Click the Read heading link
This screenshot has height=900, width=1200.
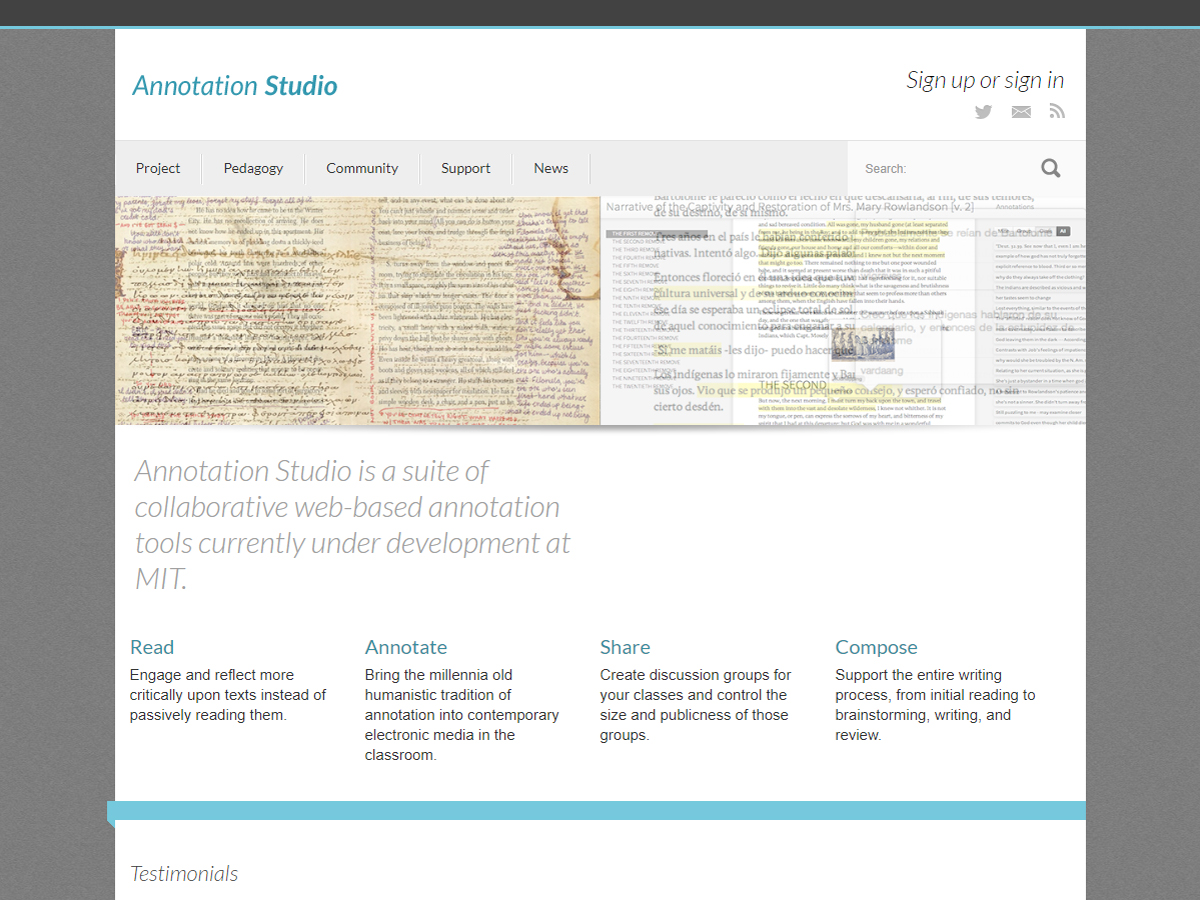click(x=152, y=647)
